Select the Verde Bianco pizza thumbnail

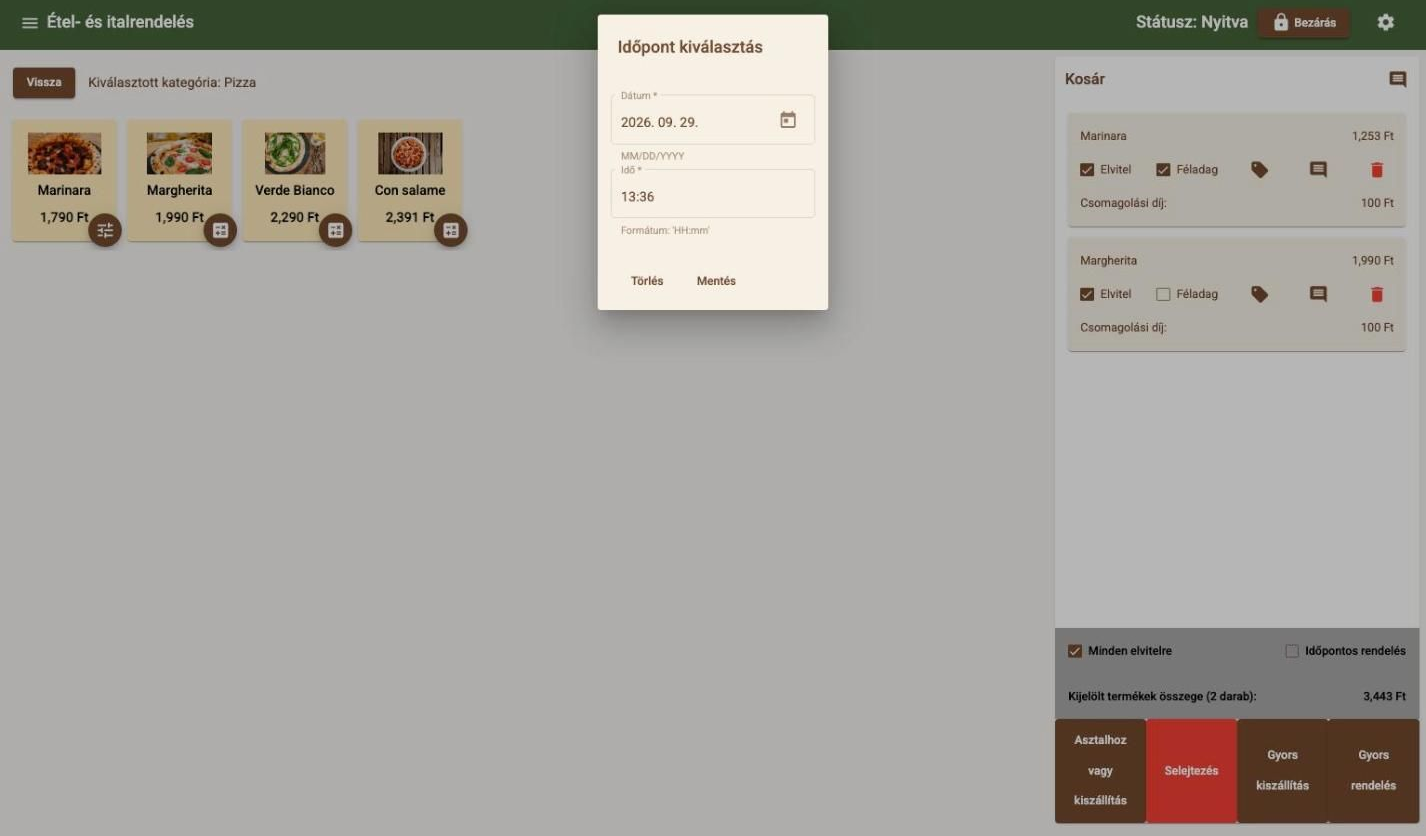(295, 153)
